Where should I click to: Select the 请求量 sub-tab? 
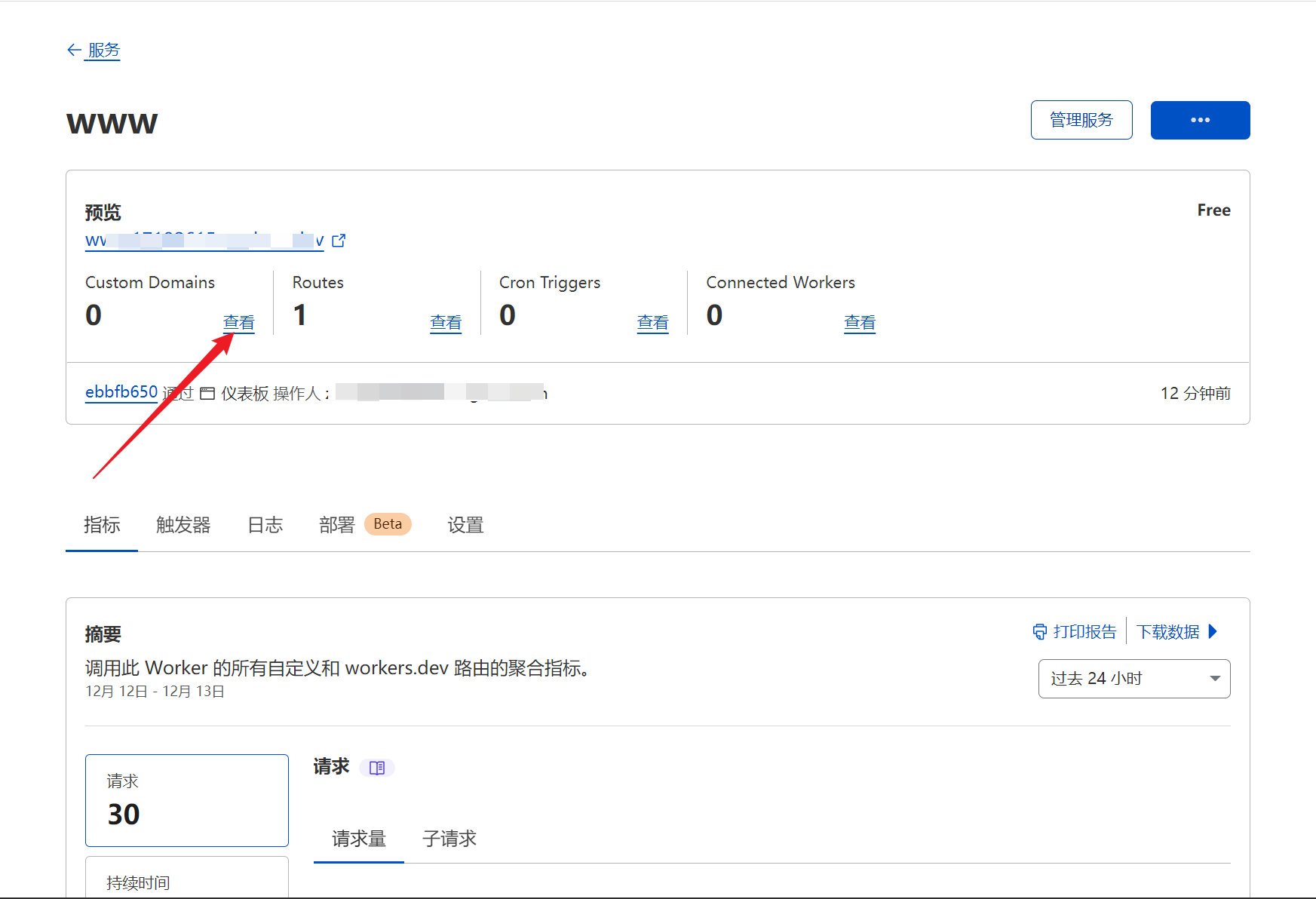359,839
